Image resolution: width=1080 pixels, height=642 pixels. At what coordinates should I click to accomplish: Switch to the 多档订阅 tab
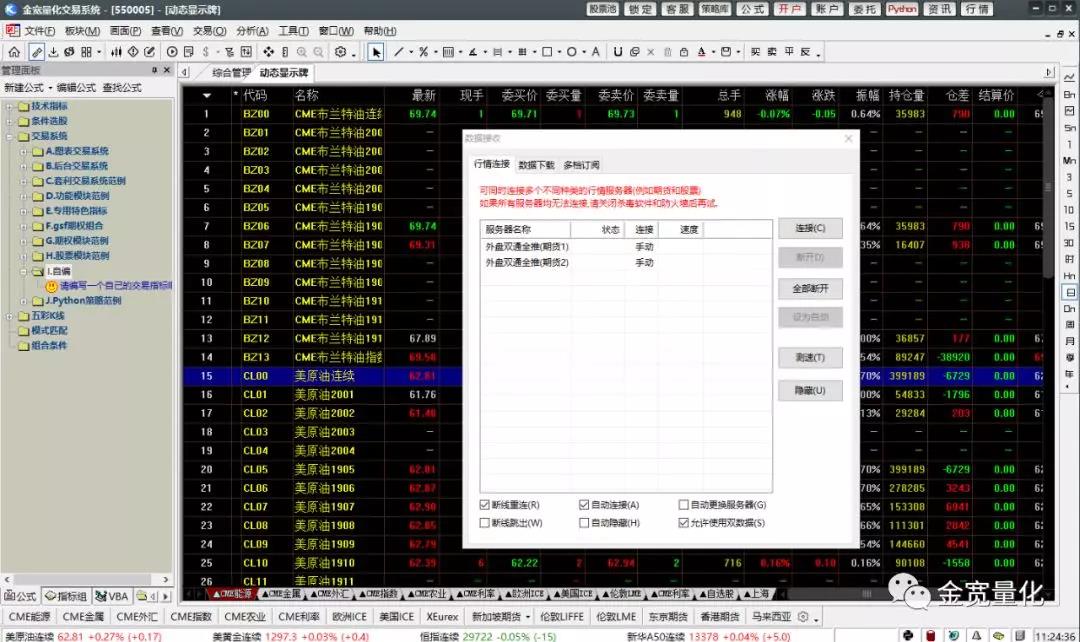click(x=581, y=165)
